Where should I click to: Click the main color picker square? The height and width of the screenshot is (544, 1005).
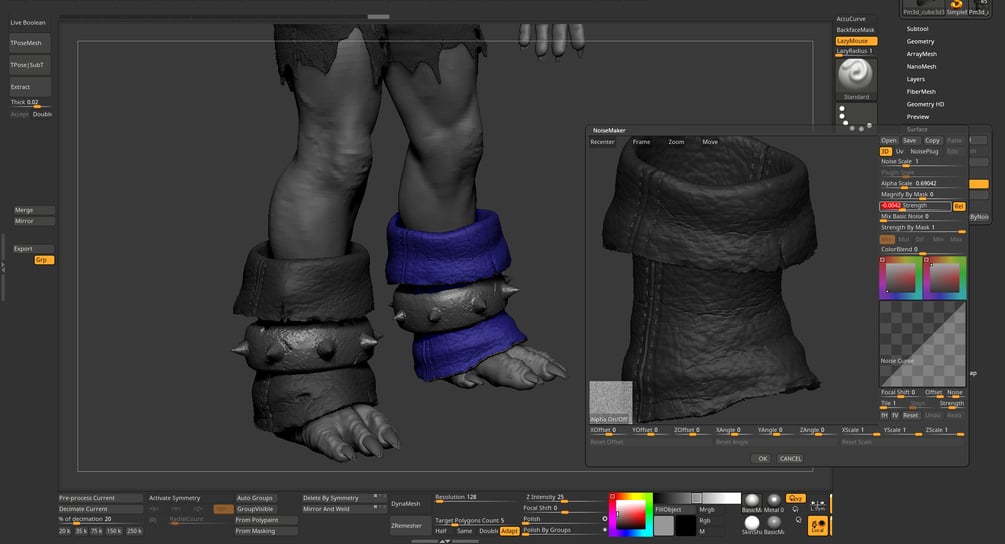(x=631, y=515)
